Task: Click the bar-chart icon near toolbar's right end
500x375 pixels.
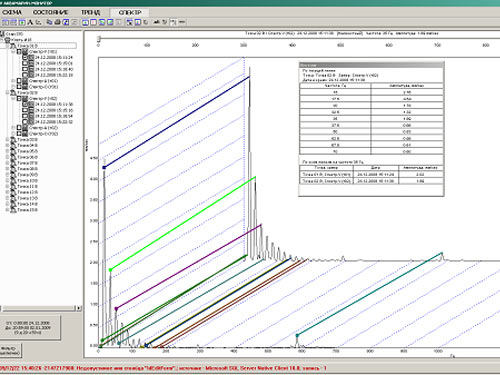Action: click(x=156, y=22)
